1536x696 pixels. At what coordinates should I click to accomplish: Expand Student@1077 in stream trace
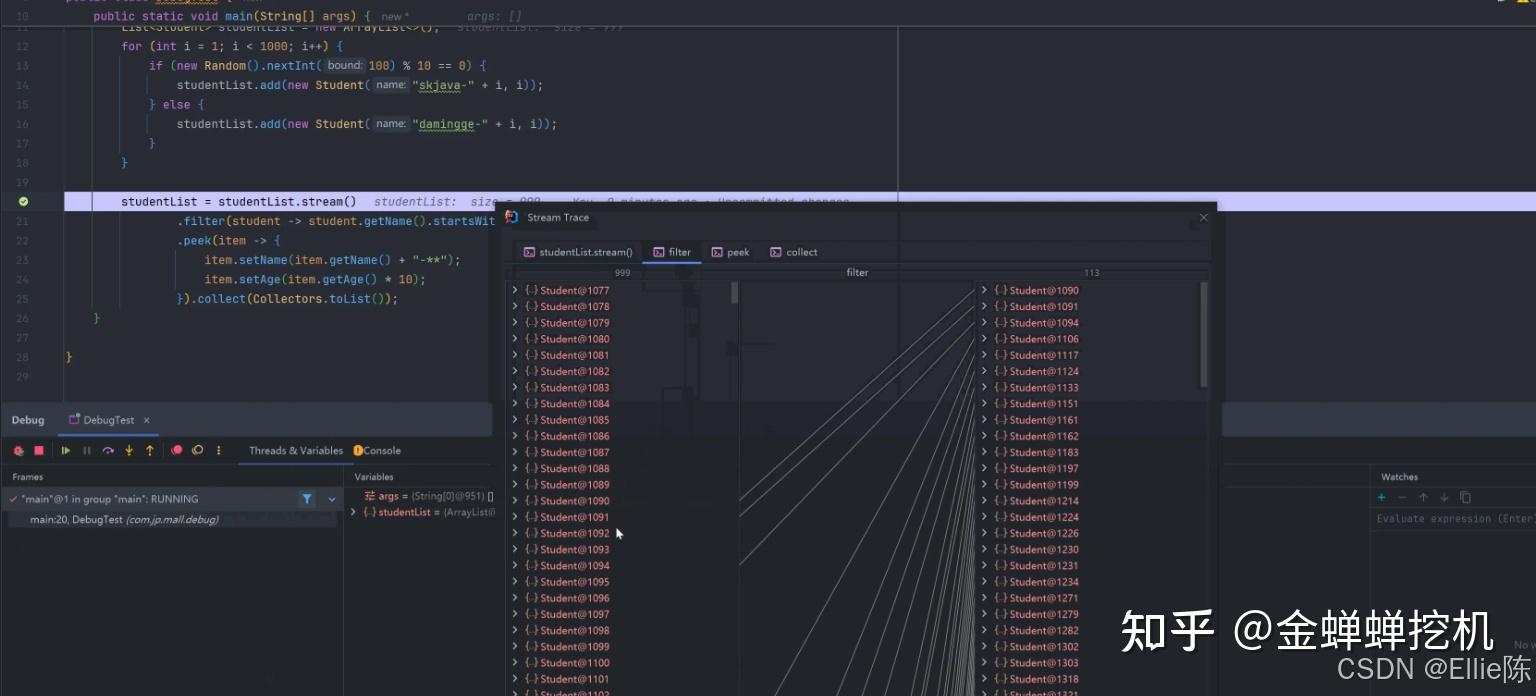(515, 290)
